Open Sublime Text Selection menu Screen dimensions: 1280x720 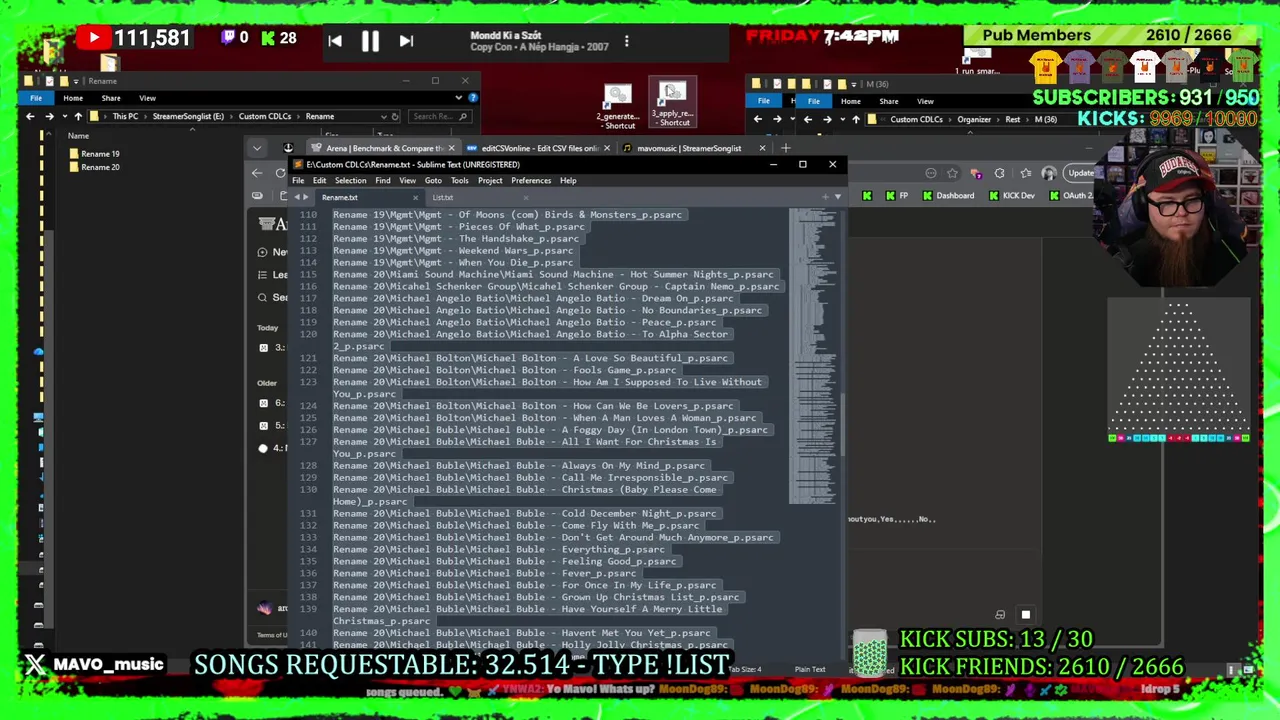[x=350, y=181]
